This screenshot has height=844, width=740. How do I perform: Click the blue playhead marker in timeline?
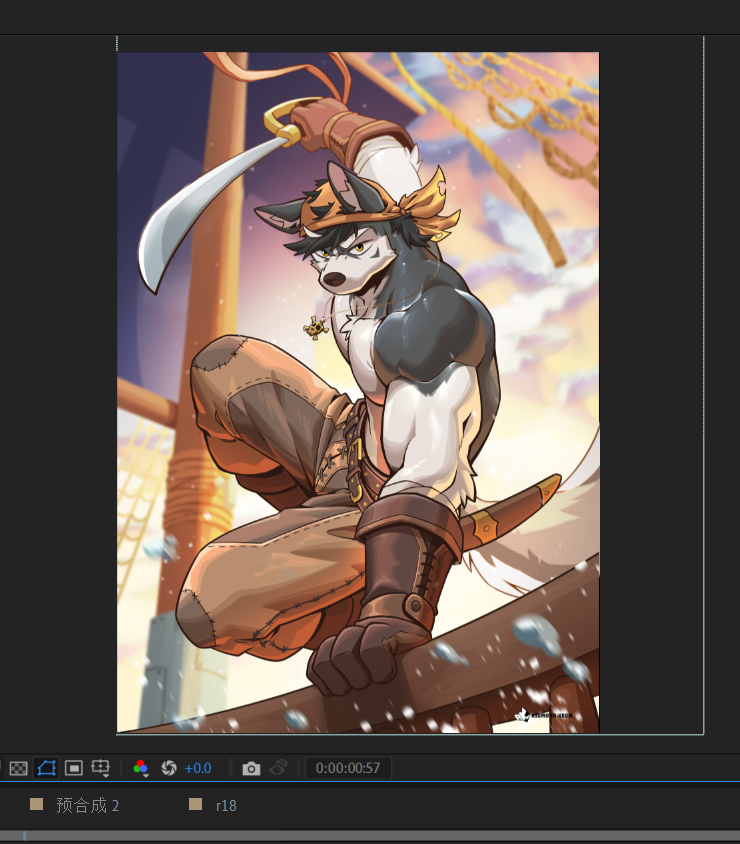coord(24,835)
